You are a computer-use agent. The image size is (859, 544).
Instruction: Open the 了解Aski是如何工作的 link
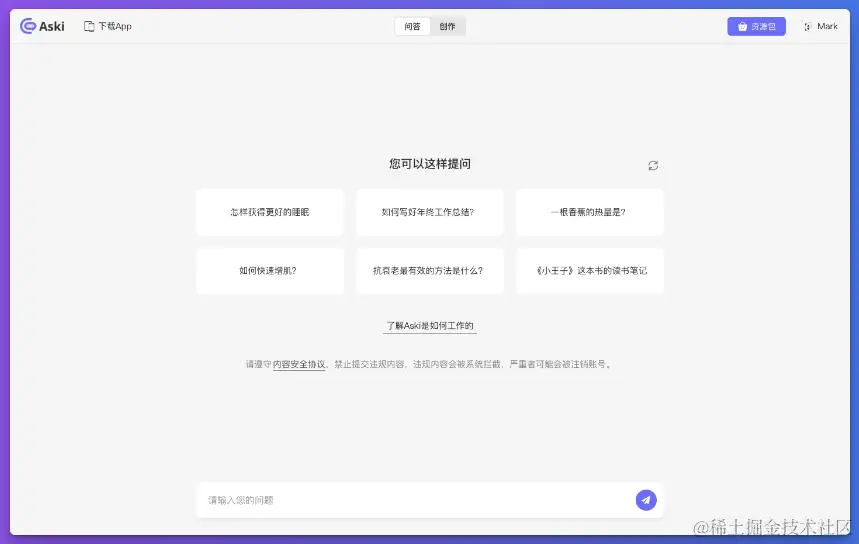tap(430, 326)
